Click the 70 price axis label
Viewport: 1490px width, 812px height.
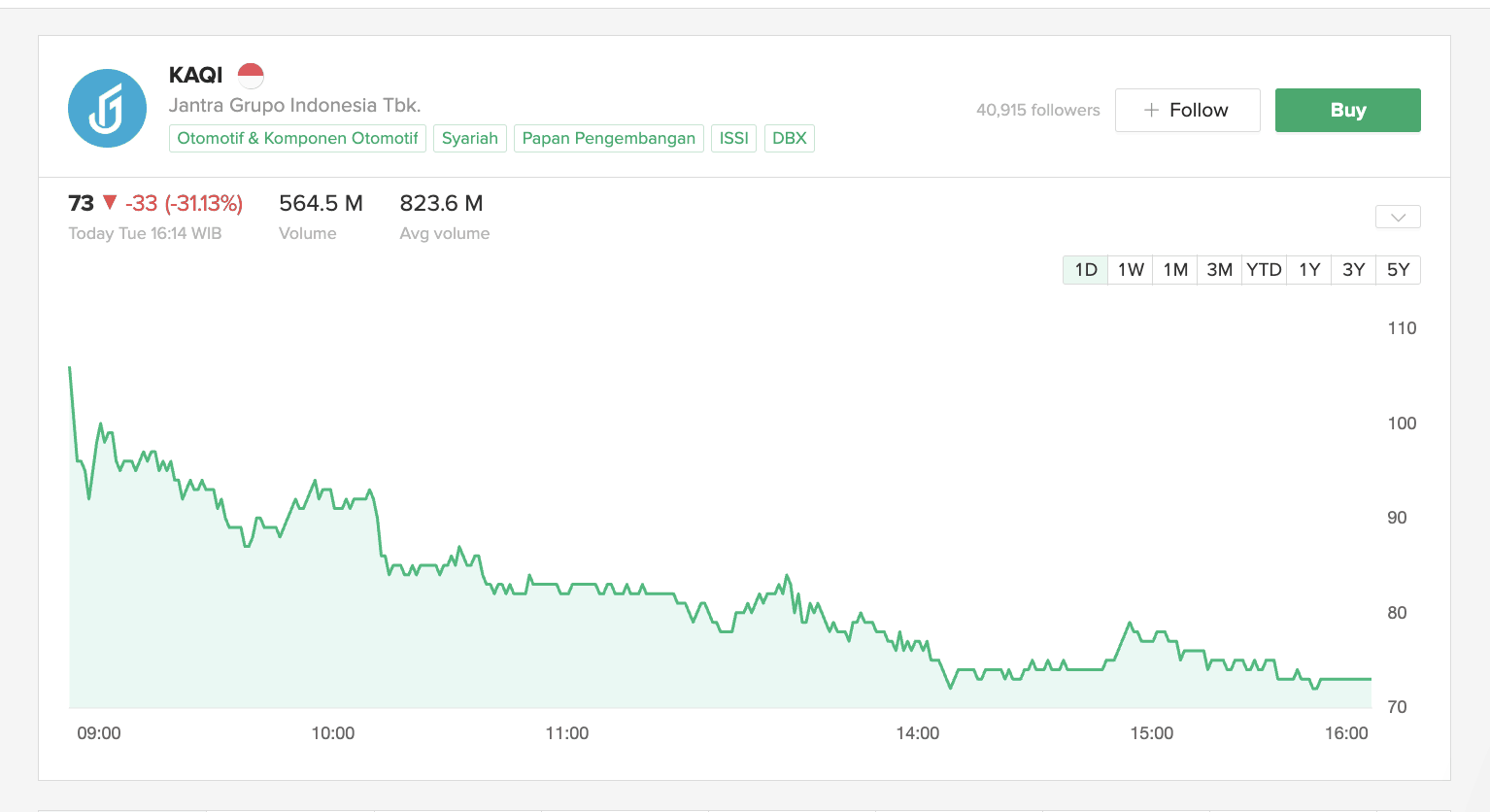click(1397, 707)
